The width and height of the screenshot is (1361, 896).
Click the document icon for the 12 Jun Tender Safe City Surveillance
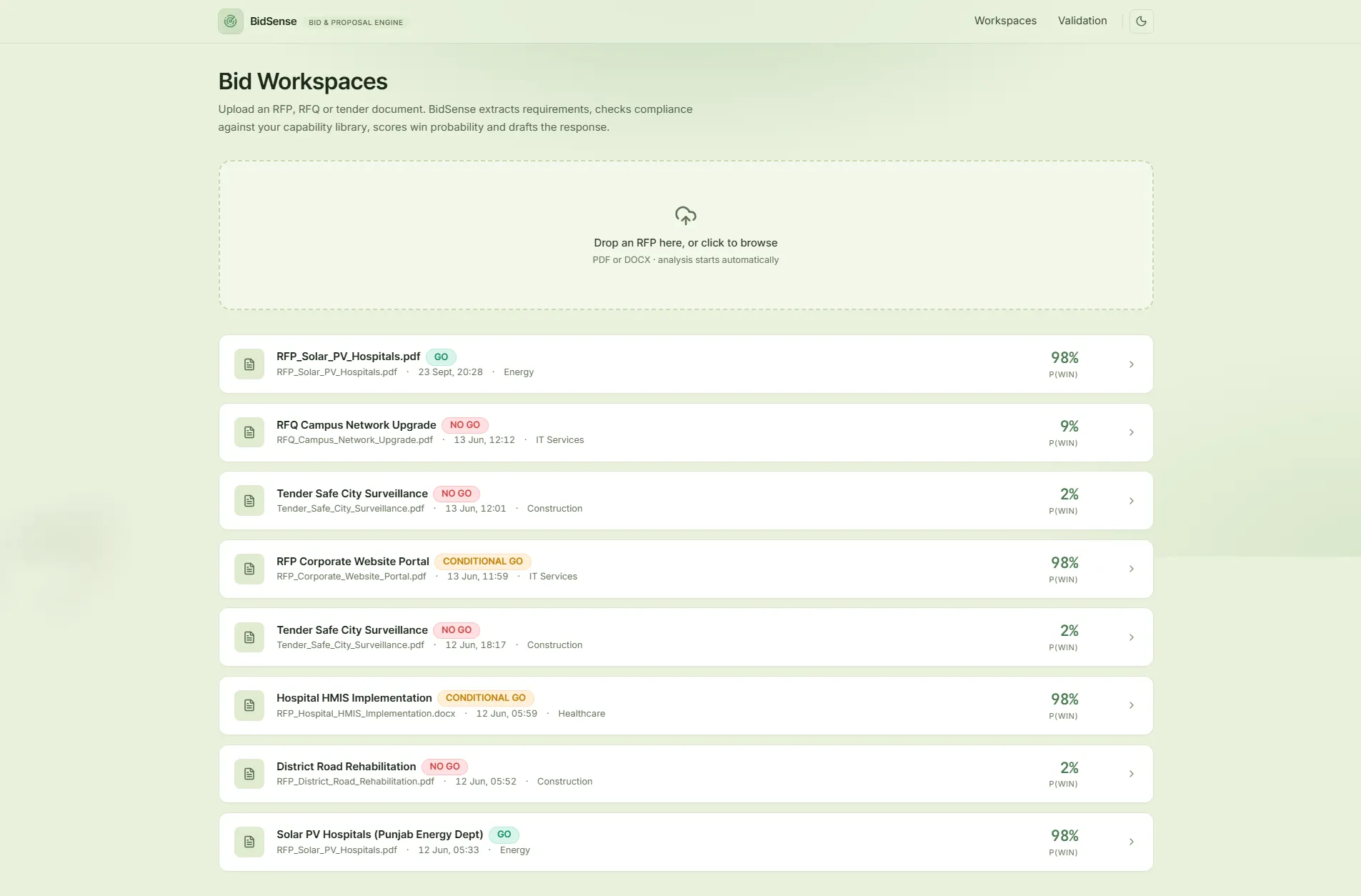coord(249,637)
